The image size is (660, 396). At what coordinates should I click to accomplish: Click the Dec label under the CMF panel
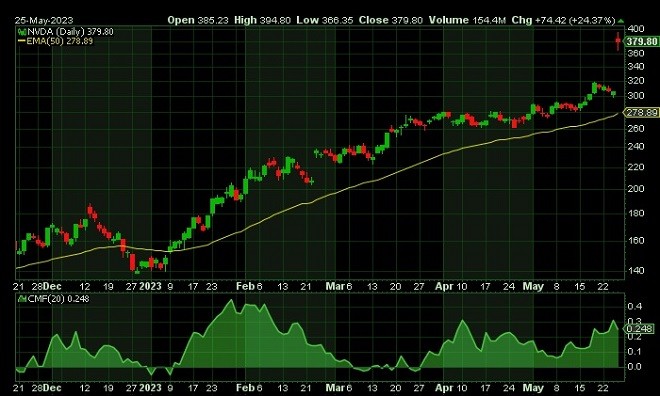pos(52,388)
